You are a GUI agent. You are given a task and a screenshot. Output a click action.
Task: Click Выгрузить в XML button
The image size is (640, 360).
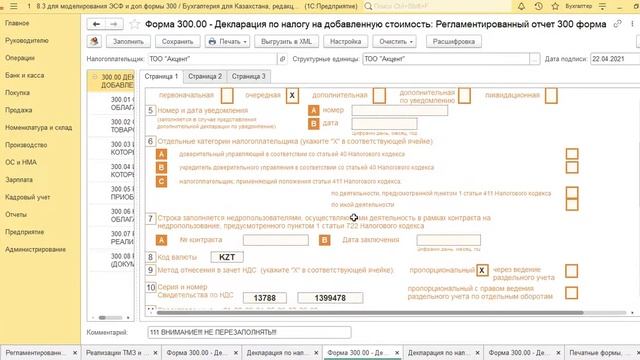click(x=287, y=41)
